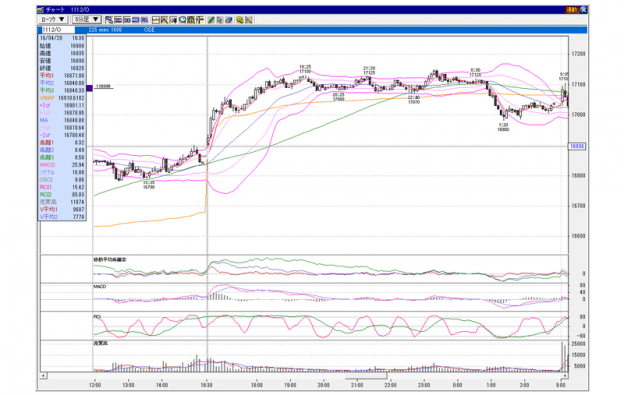This screenshot has height=395, width=624.
Task: Open the ローソク chart type dropdown
Action: tap(53, 19)
